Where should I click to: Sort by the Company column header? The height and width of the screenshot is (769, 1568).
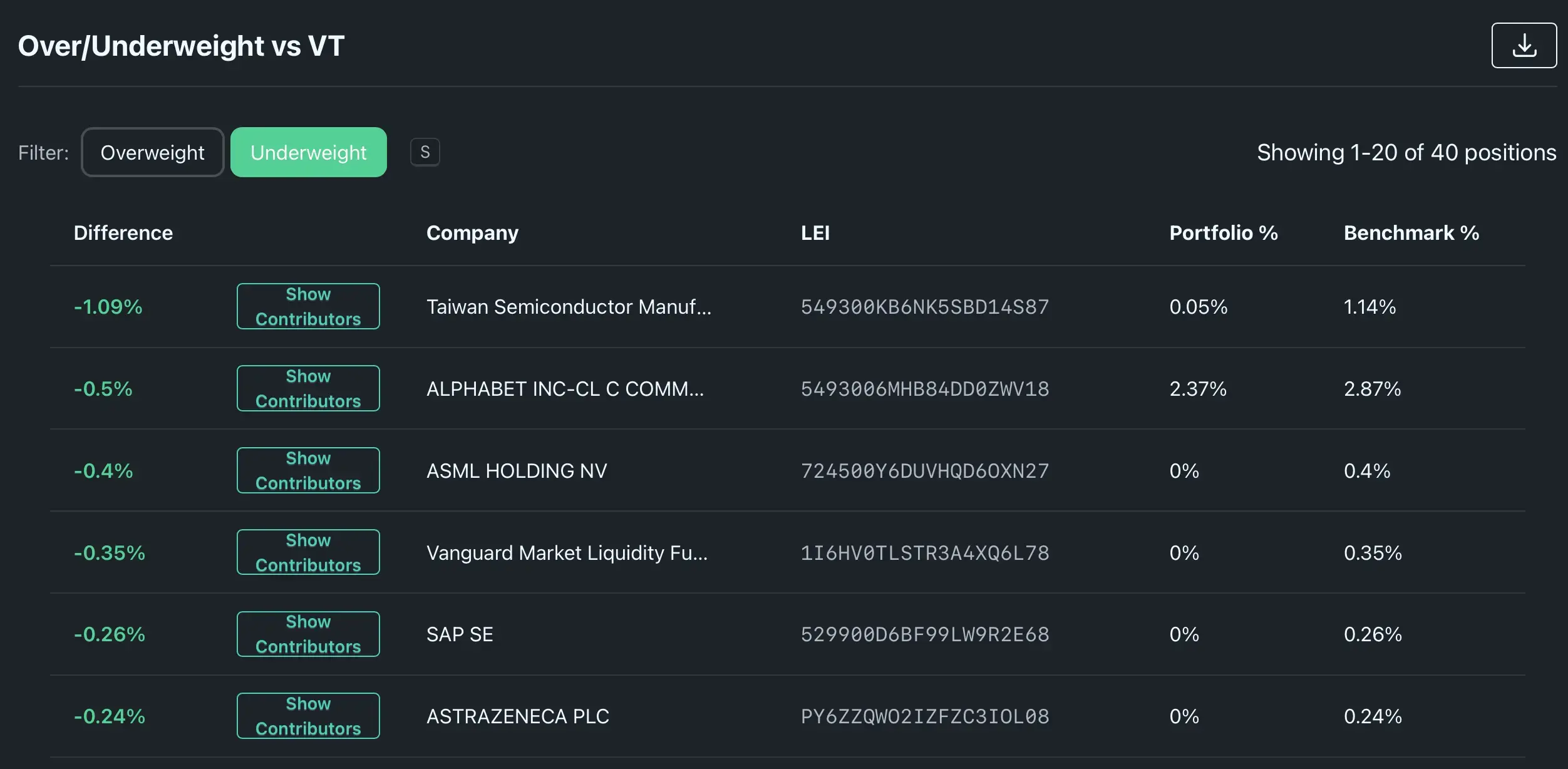[x=472, y=233]
